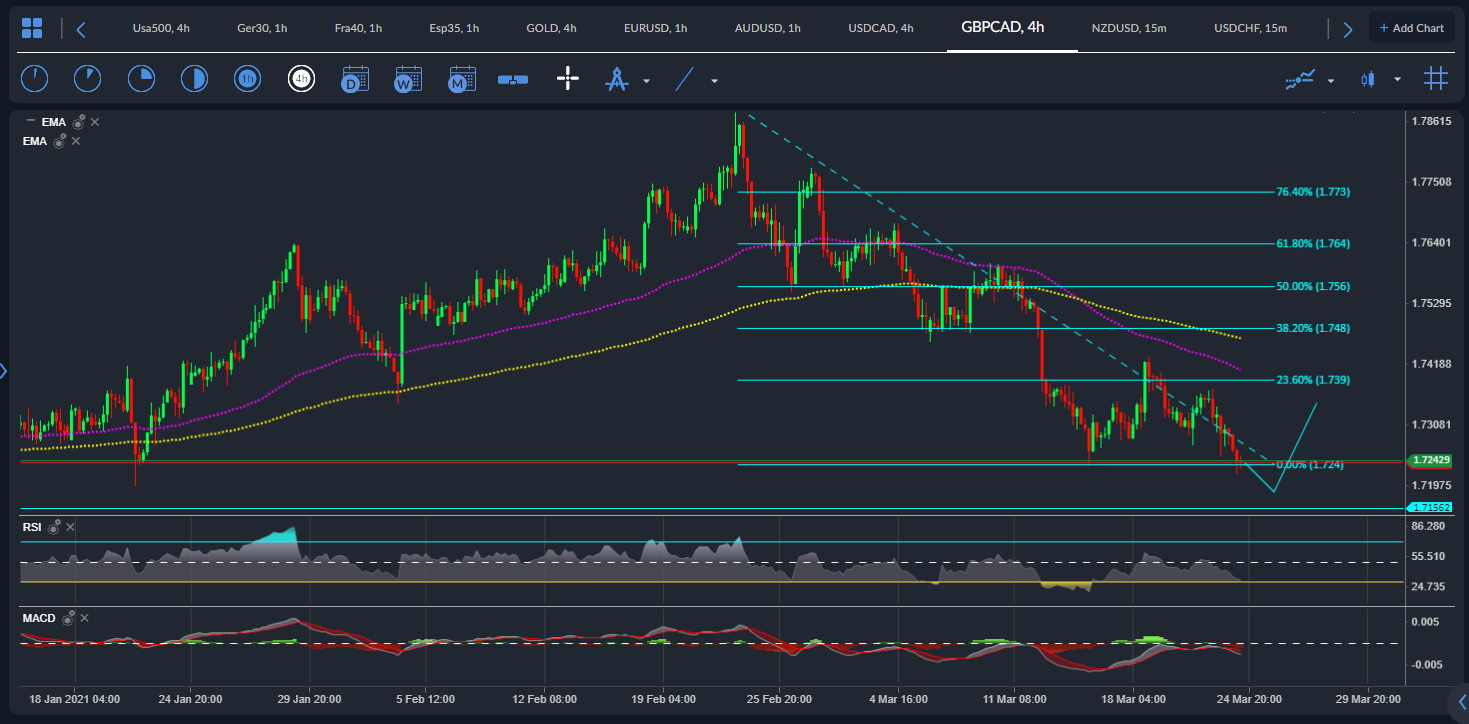1469x724 pixels.
Task: Switch to the Ger30, 1h tab
Action: (262, 28)
